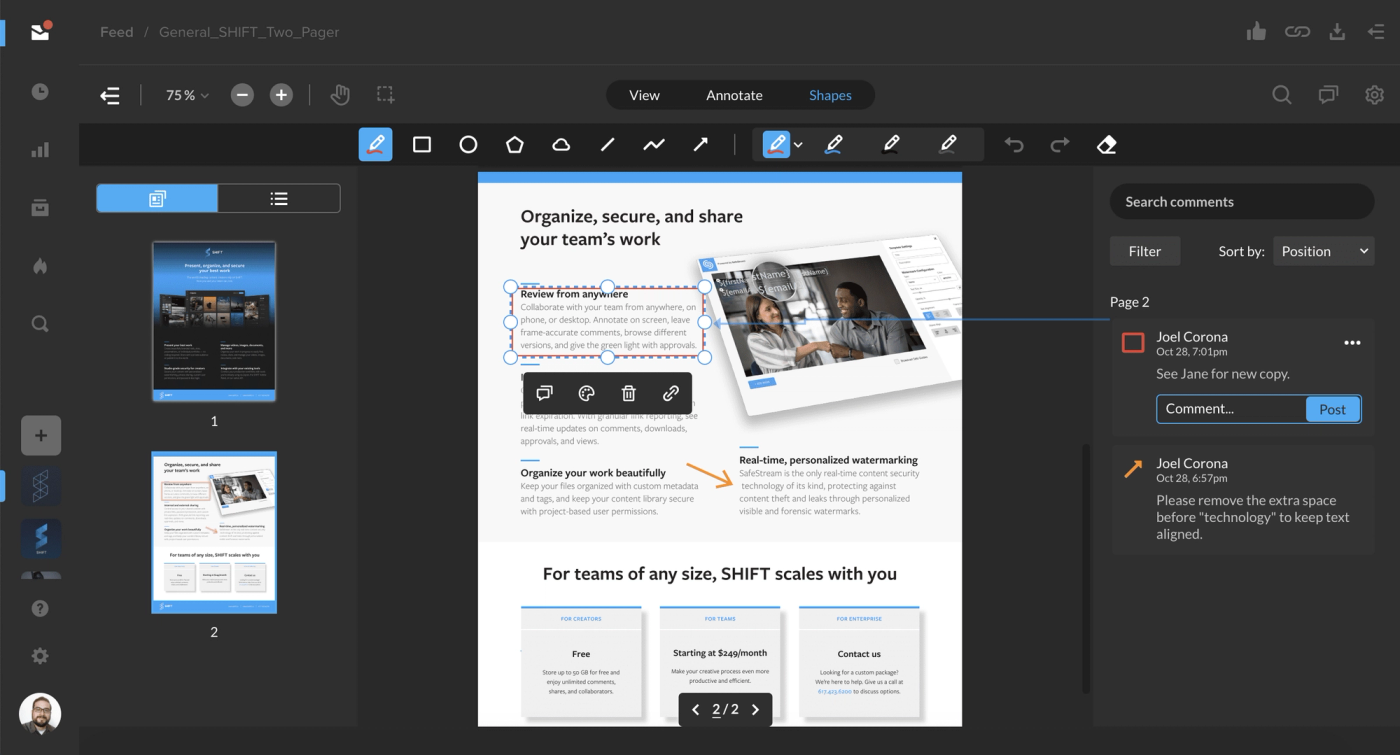Open search in the left sidebar
Image resolution: width=1400 pixels, height=755 pixels.
(x=40, y=324)
